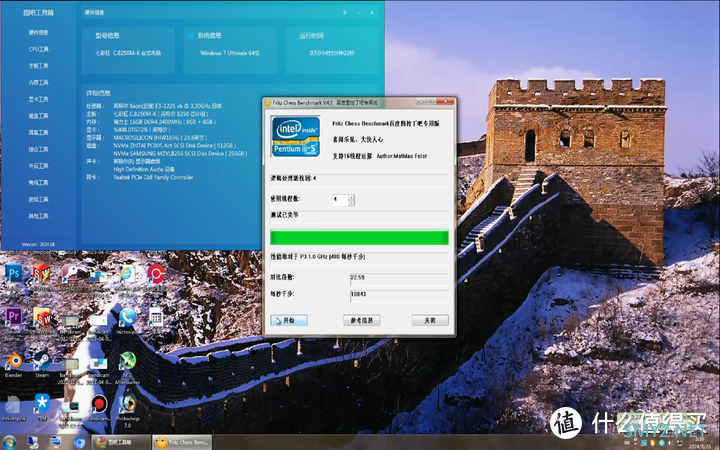Select 内存工具 in toolbox sidebar
This screenshot has height=450, width=720.
tap(39, 83)
